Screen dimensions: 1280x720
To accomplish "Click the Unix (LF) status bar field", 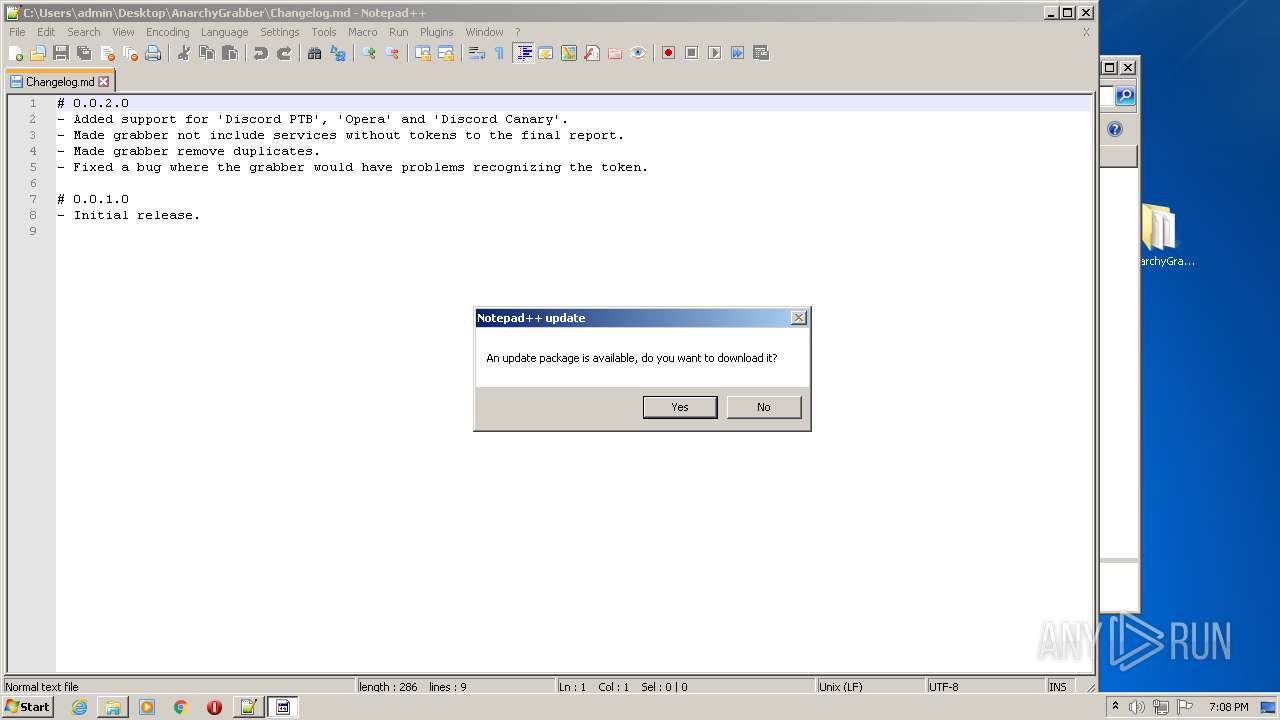I will point(869,687).
